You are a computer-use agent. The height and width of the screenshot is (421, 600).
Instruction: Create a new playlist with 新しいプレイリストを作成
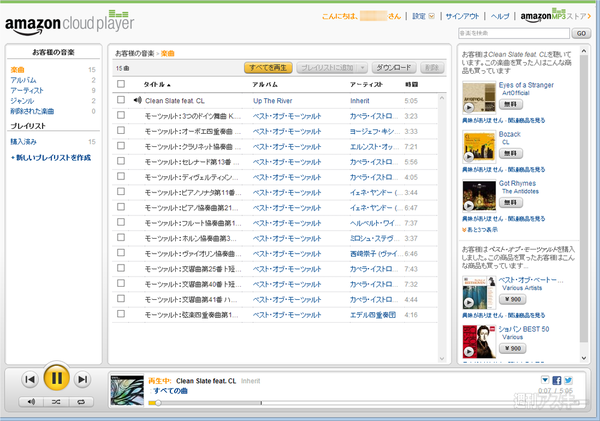[51, 158]
